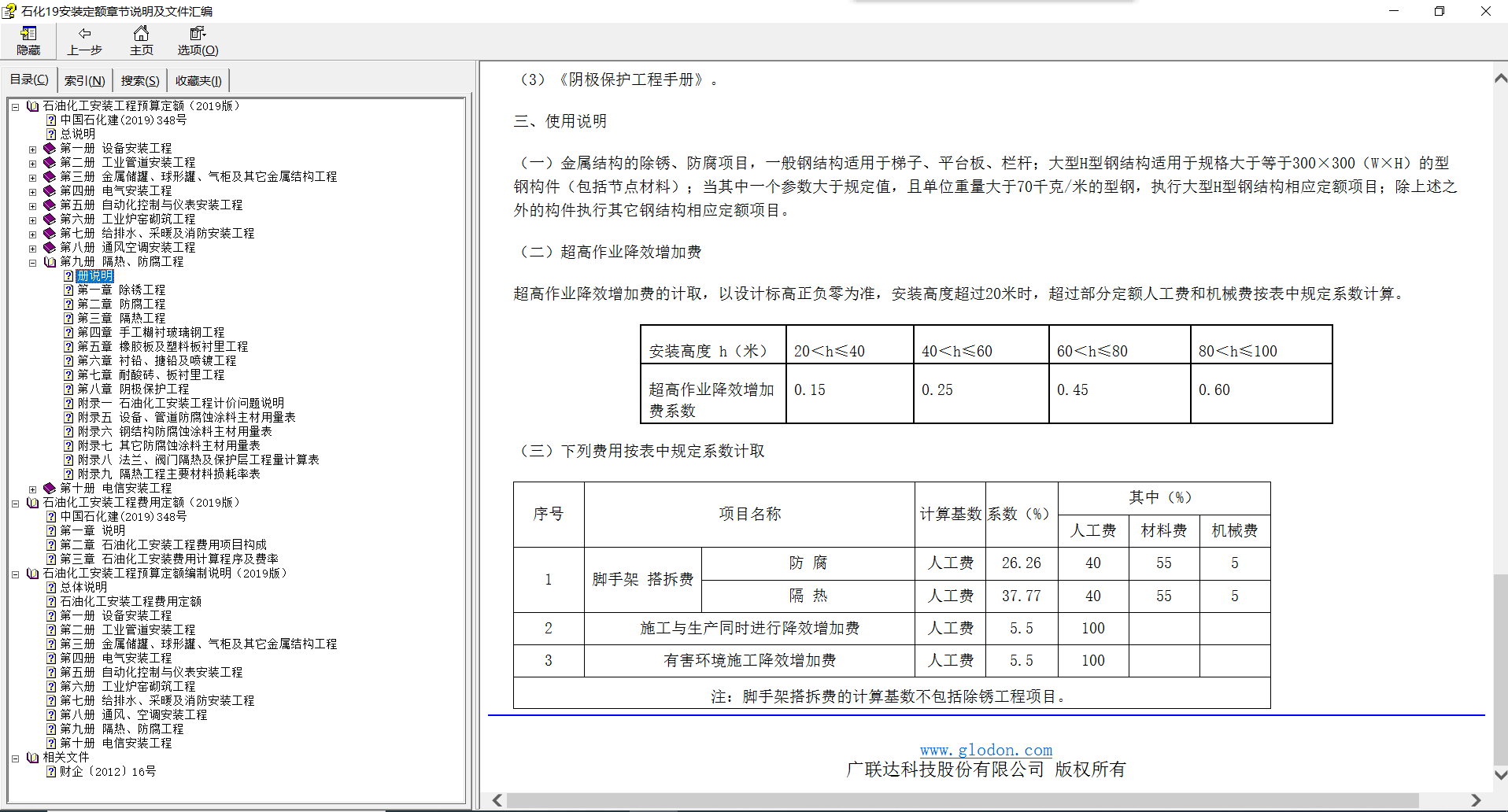Click the page icon of 第八章 阴极保护工程
This screenshot has height=812, width=1508.
pyautogui.click(x=68, y=389)
